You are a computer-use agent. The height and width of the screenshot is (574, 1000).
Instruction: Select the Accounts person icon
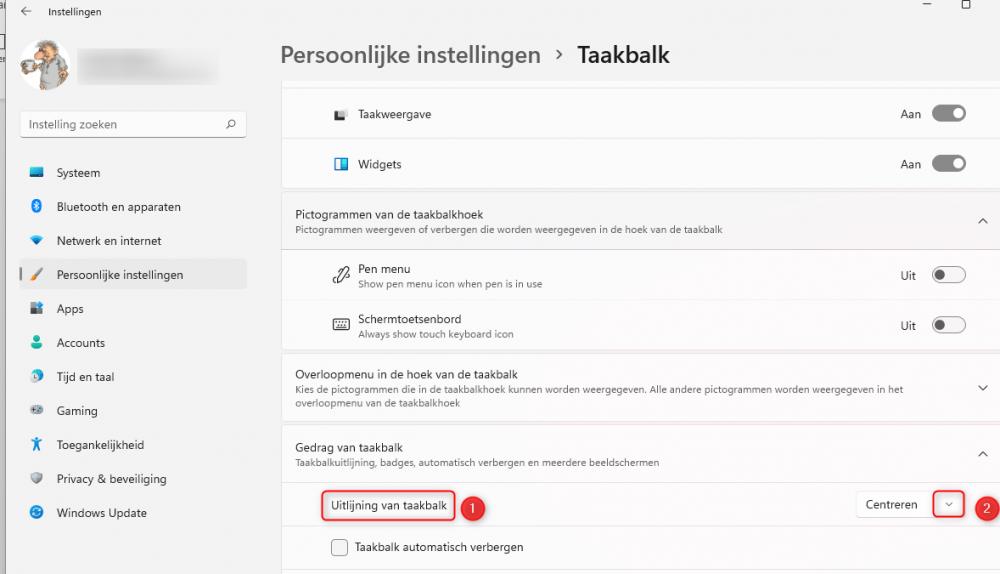tap(37, 343)
